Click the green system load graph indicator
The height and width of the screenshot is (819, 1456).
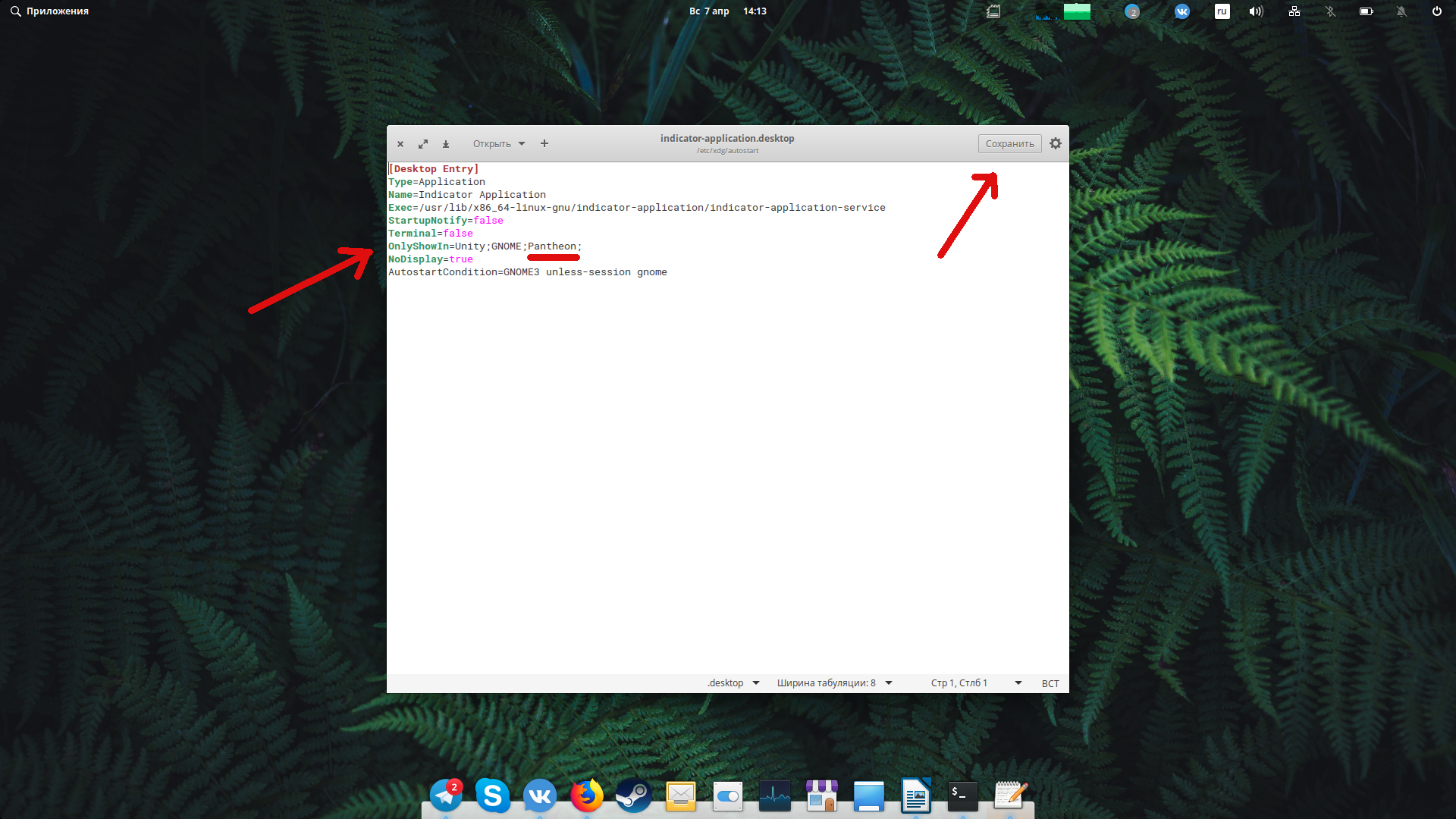pyautogui.click(x=1077, y=11)
